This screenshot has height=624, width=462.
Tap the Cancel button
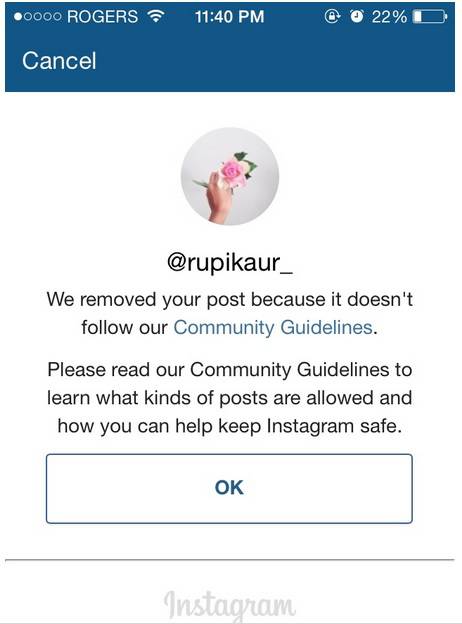[x=59, y=61]
